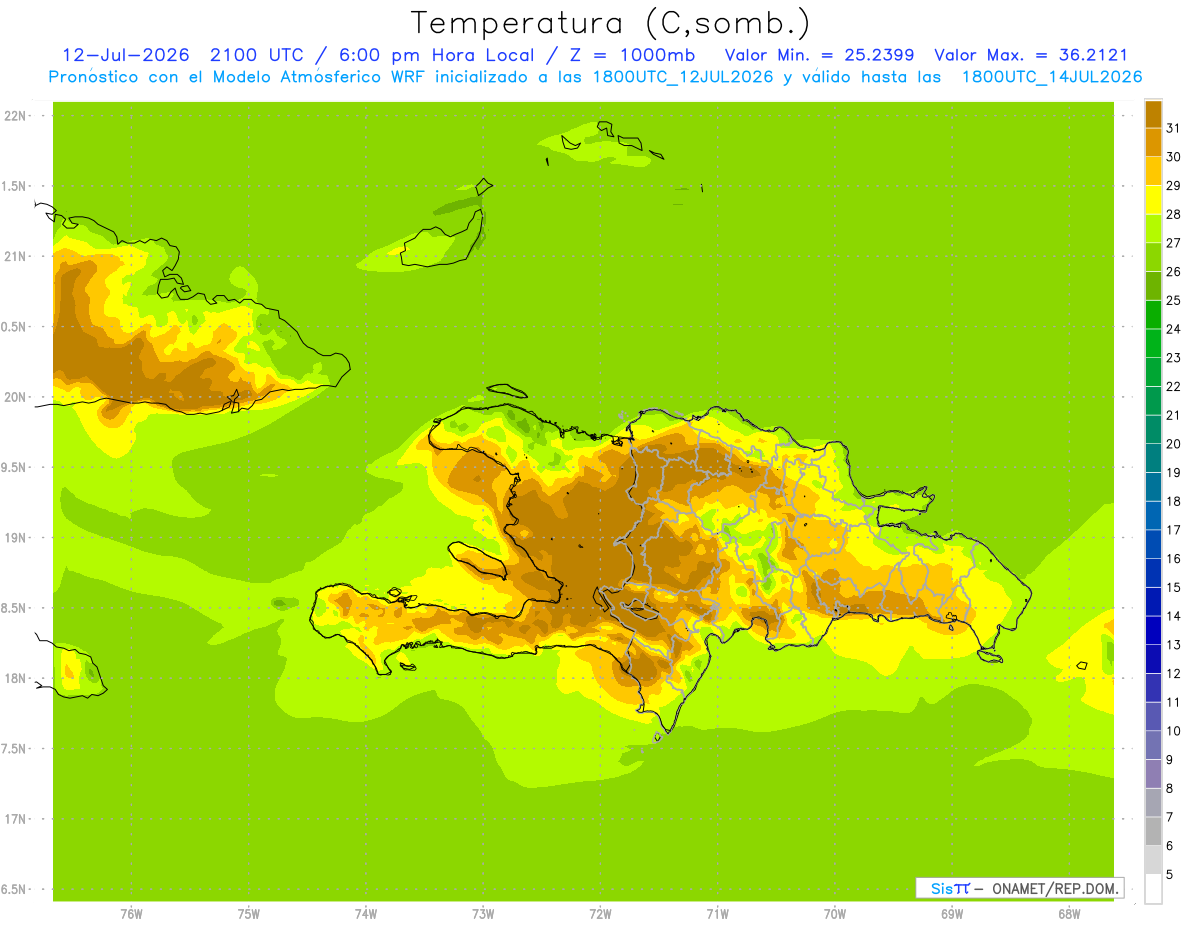
Task: Click the lime colorbar swatch between 27 and 28
Action: 1153,228
